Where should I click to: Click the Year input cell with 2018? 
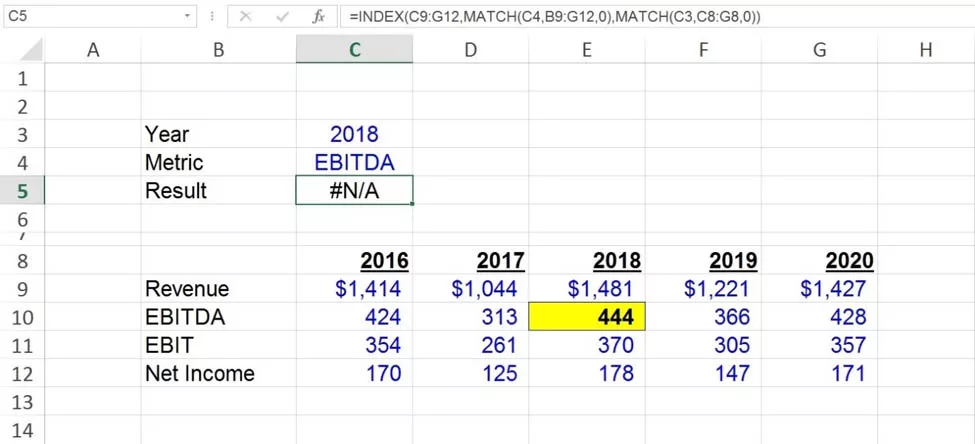(354, 134)
